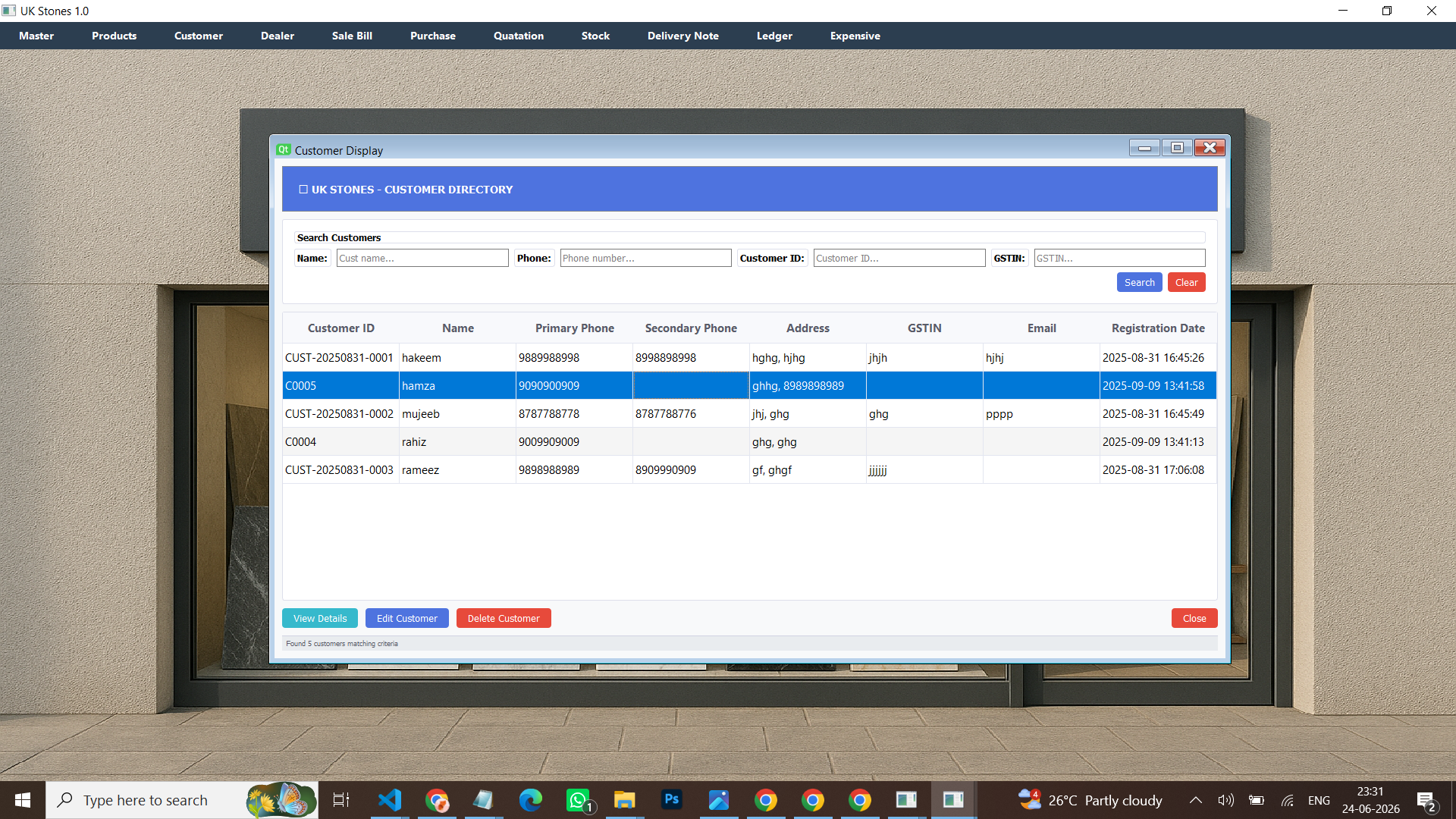Open WhatsApp from the taskbar
Image resolution: width=1456 pixels, height=819 pixels.
pyautogui.click(x=578, y=800)
